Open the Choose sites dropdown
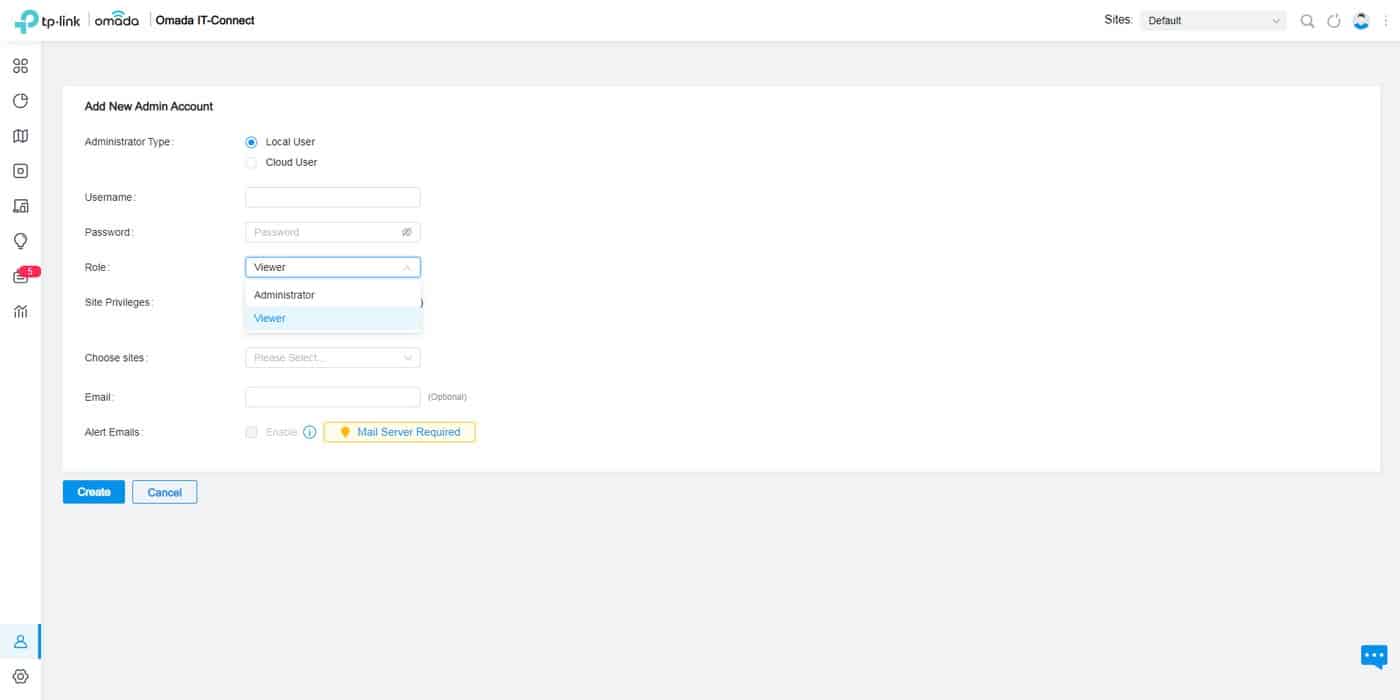 click(333, 357)
